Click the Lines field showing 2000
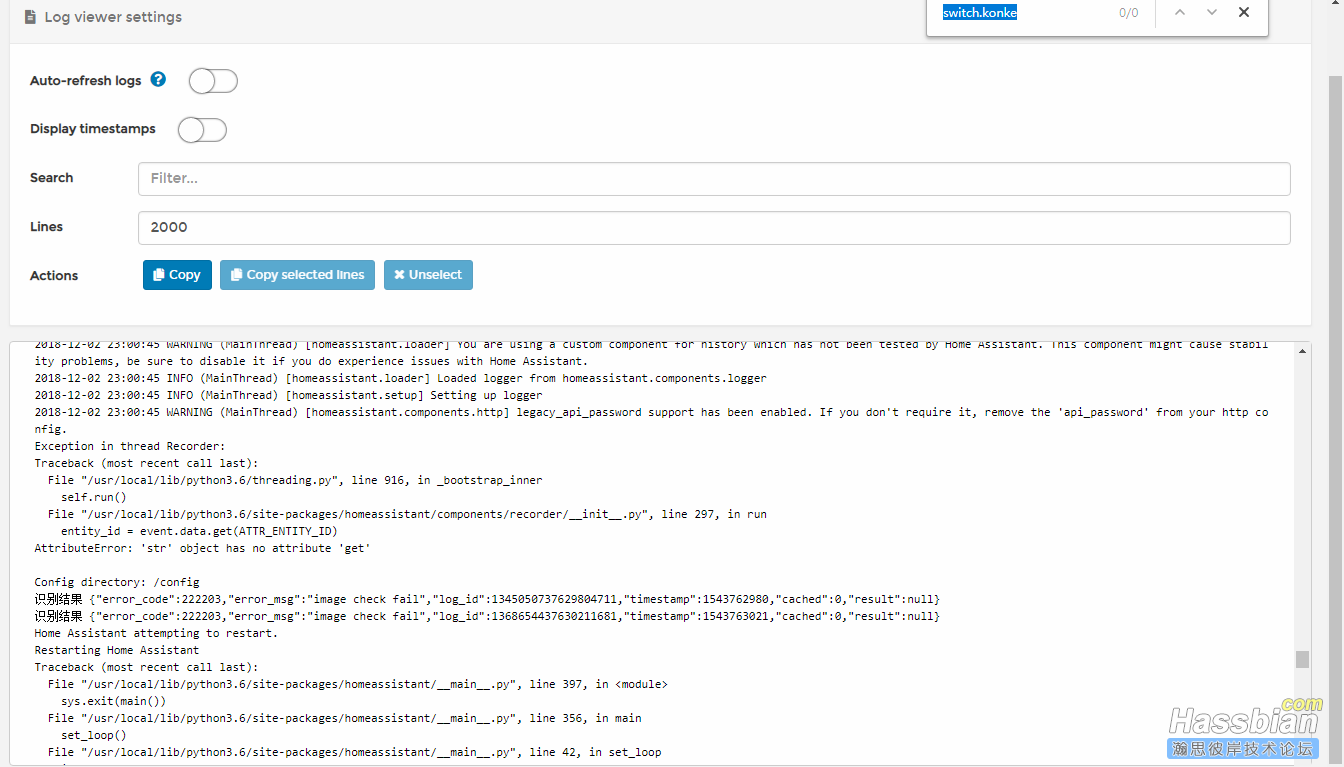The image size is (1344, 767). point(714,228)
